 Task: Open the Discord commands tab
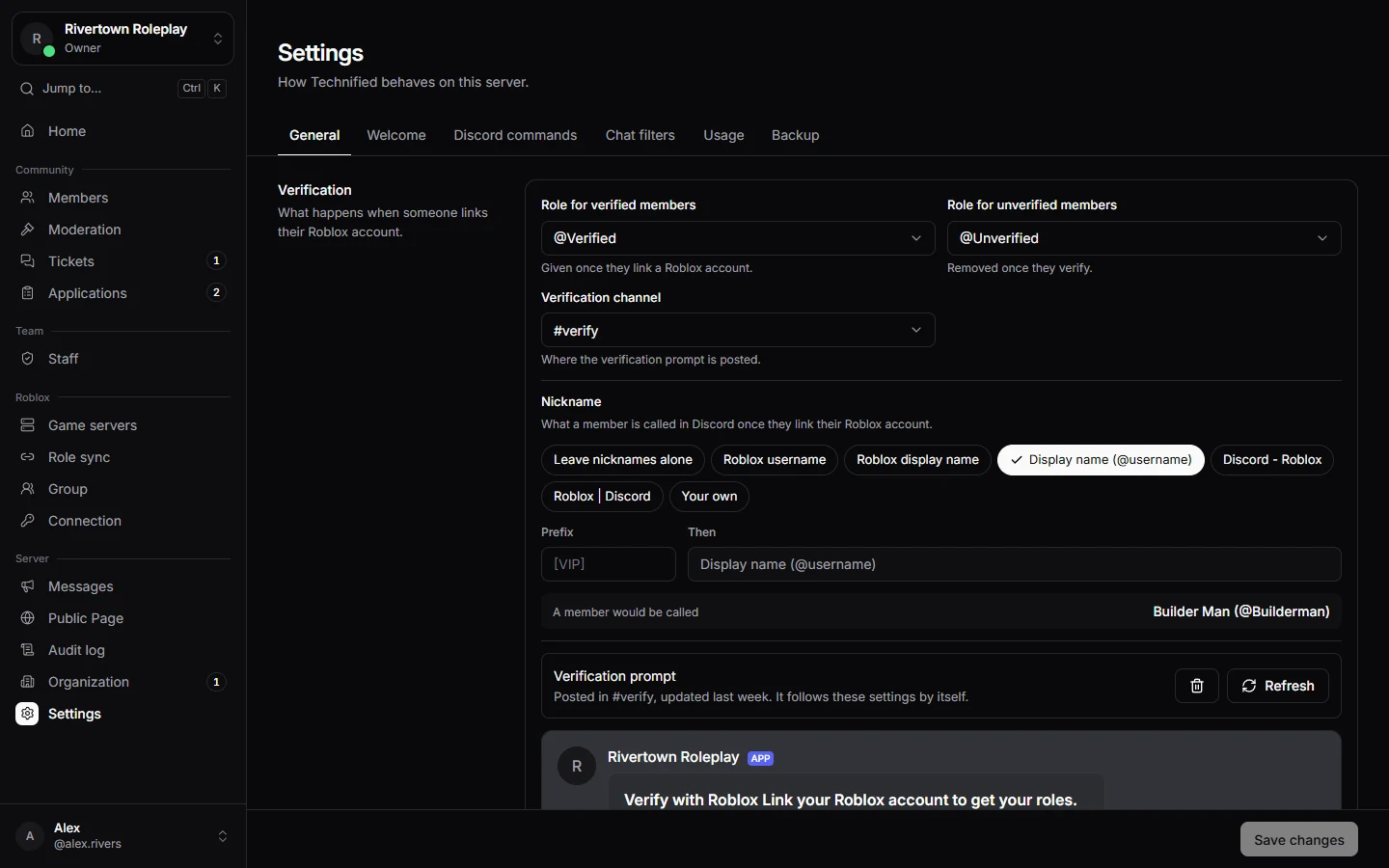515,135
